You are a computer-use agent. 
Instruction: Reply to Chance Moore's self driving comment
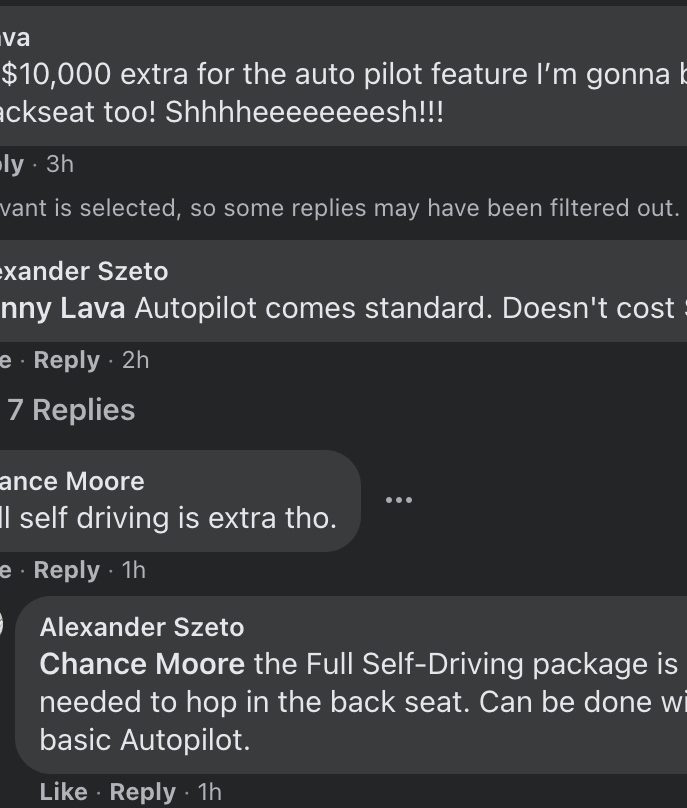(66, 570)
